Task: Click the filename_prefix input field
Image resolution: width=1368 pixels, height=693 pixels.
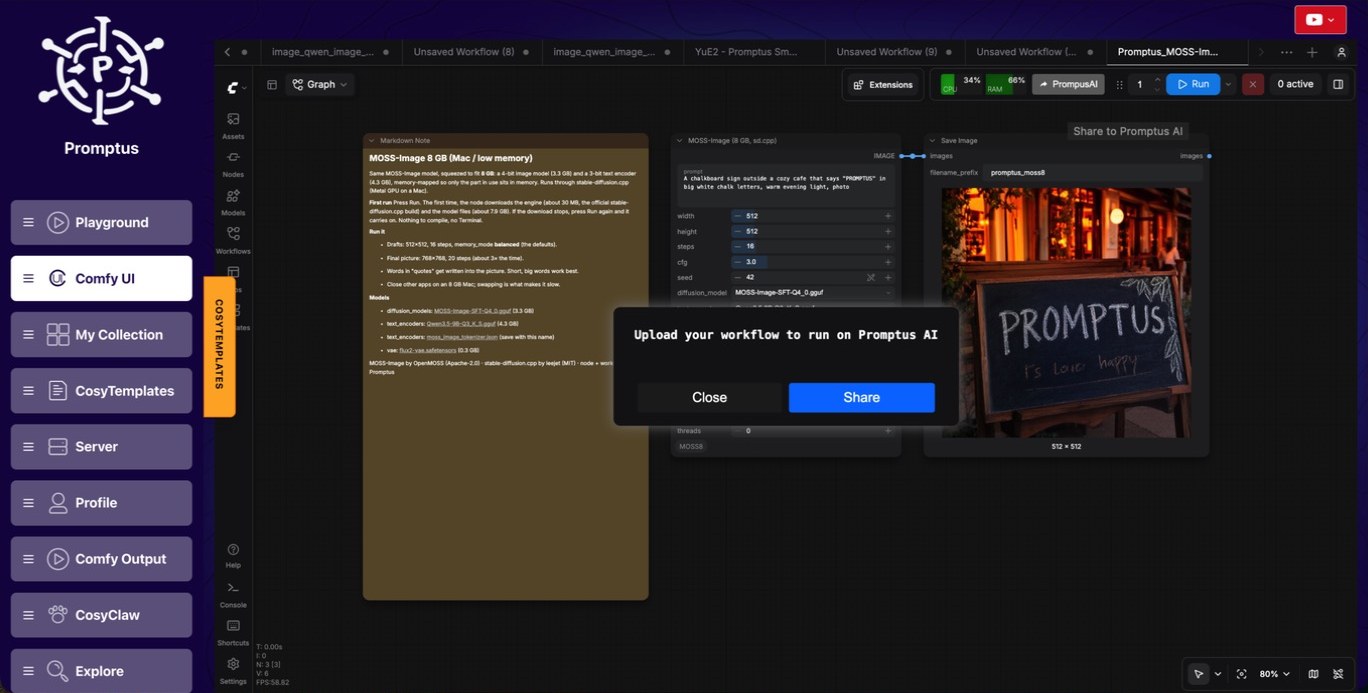Action: [x=1094, y=172]
